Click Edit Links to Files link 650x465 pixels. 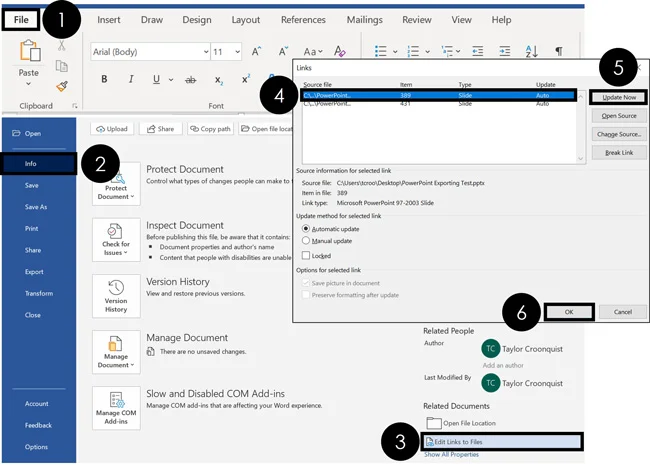(502, 442)
